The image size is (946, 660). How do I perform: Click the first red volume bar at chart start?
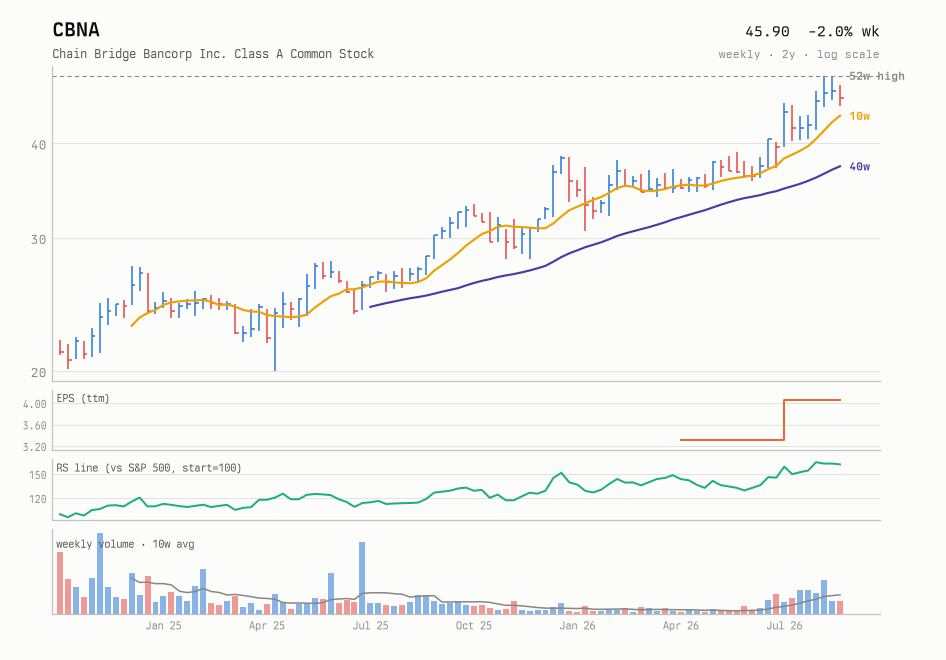pyautogui.click(x=60, y=583)
